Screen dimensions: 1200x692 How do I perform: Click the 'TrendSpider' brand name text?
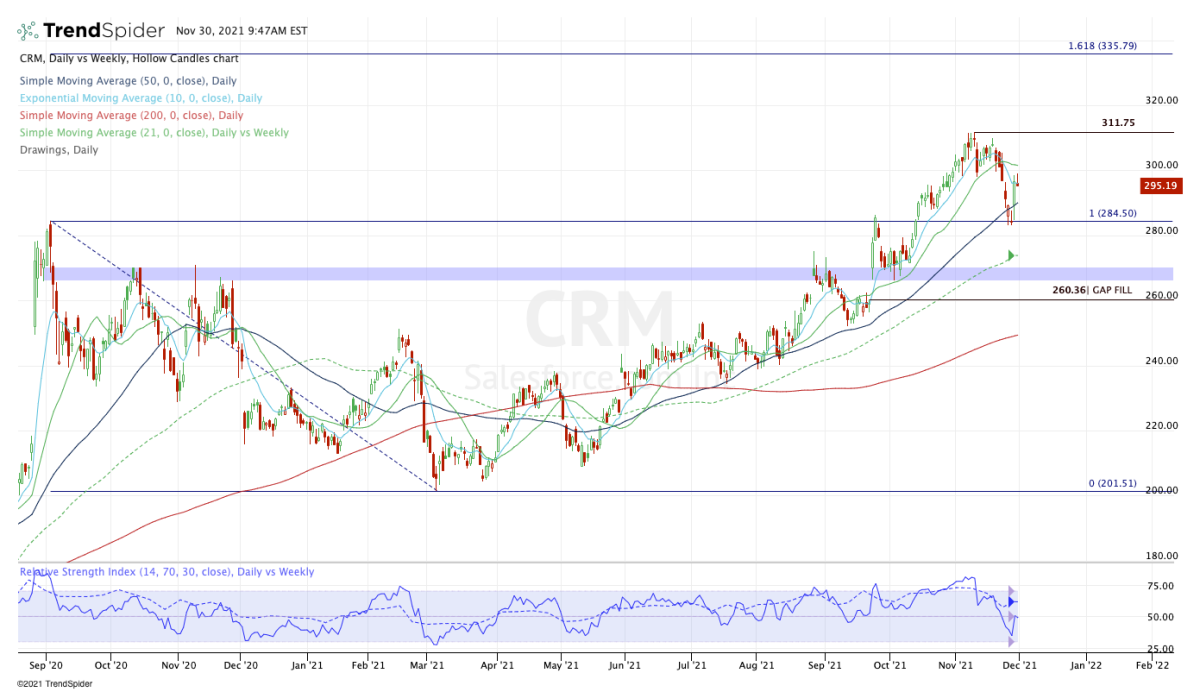pyautogui.click(x=106, y=31)
